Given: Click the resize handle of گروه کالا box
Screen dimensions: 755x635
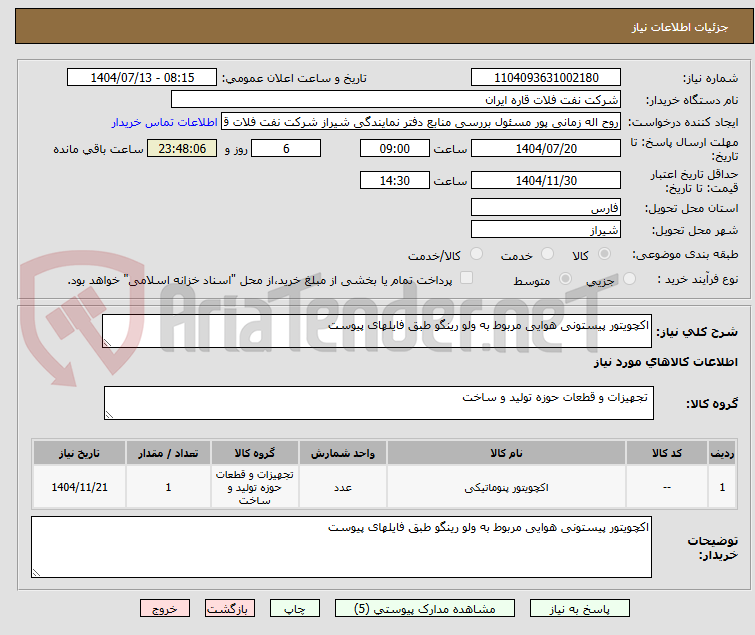Looking at the screenshot, I should click(x=109, y=415).
